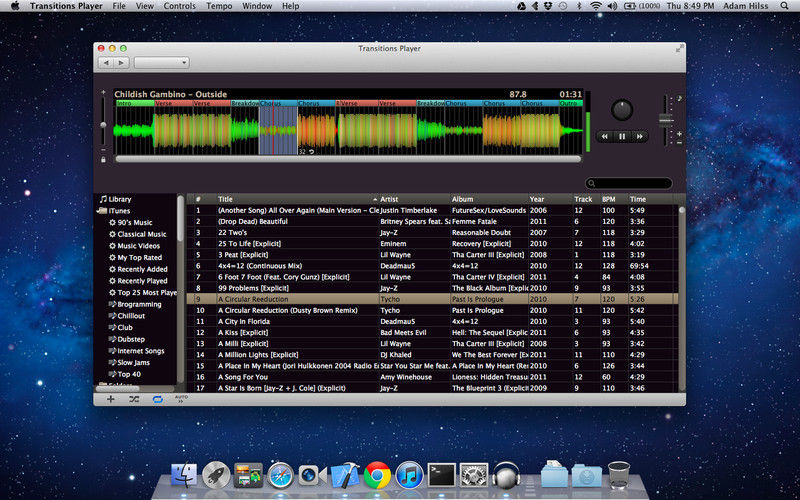Select the My Top Rated playlist
The height and width of the screenshot is (500, 800).
pyautogui.click(x=136, y=258)
